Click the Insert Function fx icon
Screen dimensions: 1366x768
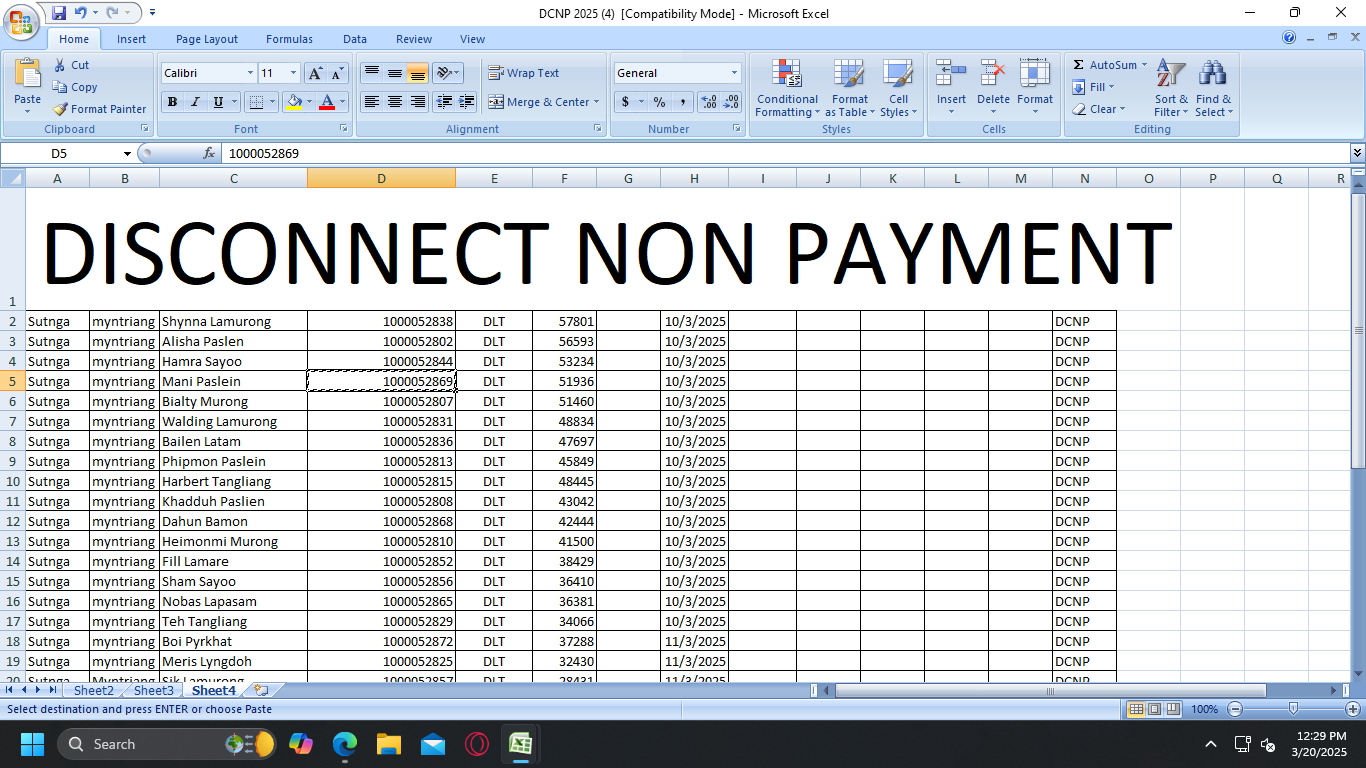pyautogui.click(x=209, y=153)
